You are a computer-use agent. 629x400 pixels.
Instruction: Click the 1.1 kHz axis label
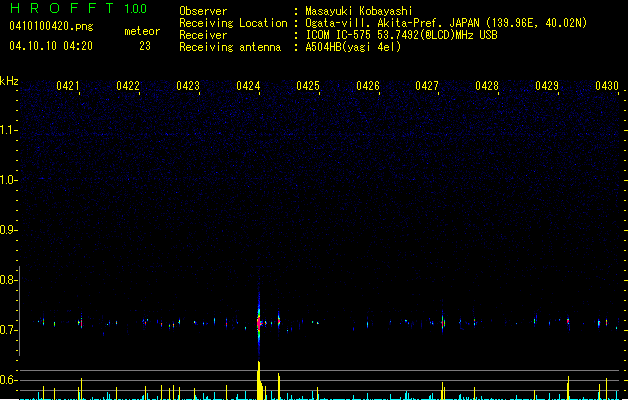(8, 130)
